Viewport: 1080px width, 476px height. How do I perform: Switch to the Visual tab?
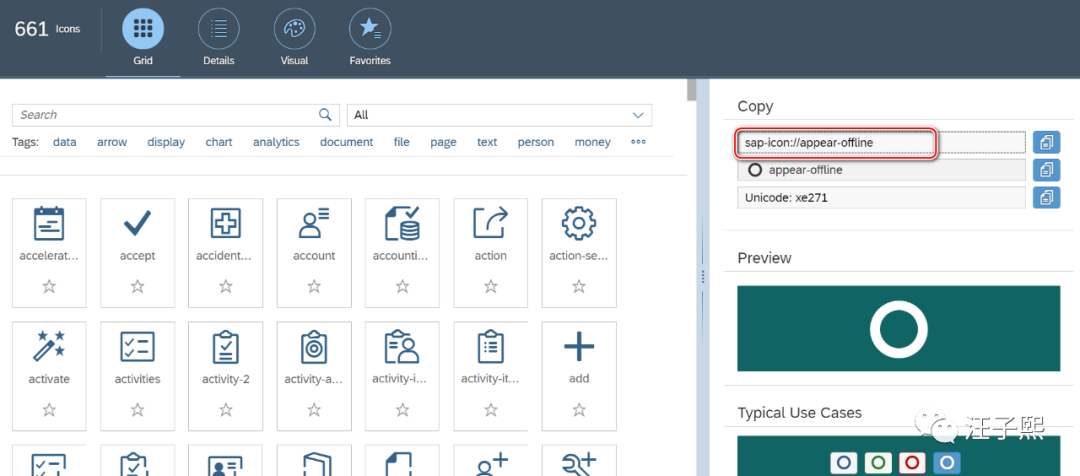click(x=294, y=39)
